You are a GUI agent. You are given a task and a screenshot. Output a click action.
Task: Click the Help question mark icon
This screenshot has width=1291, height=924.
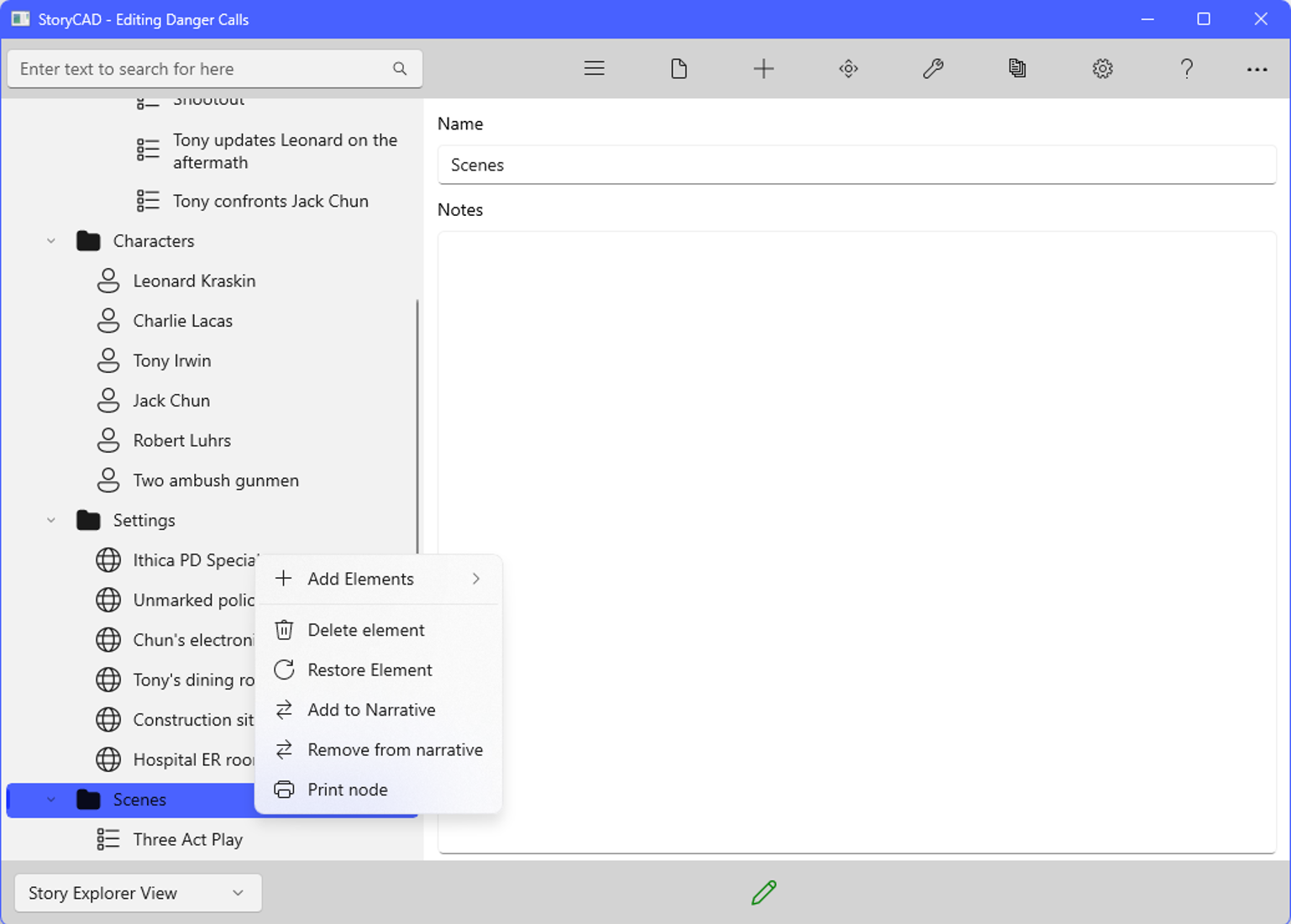(1186, 69)
